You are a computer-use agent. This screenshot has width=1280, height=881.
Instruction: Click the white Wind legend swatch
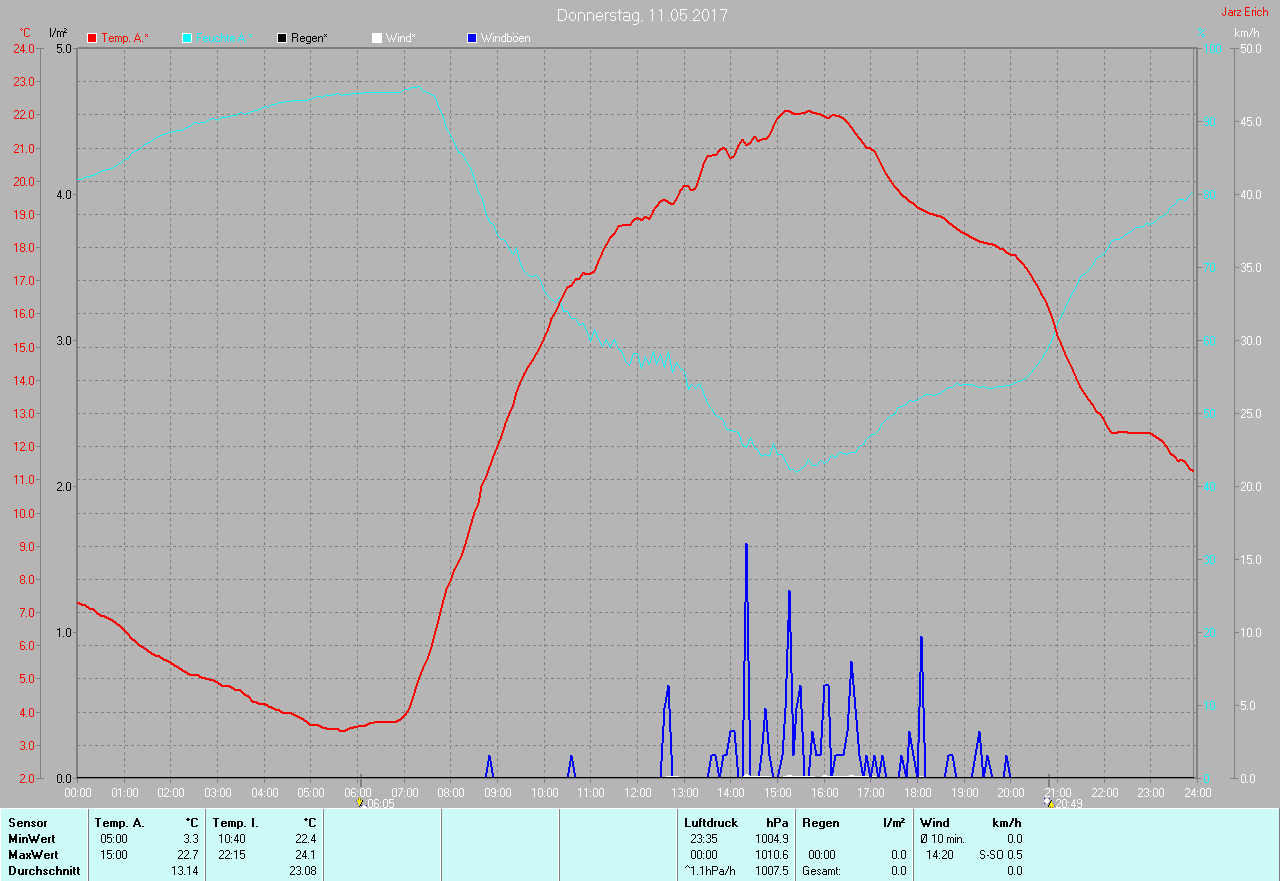pos(377,38)
